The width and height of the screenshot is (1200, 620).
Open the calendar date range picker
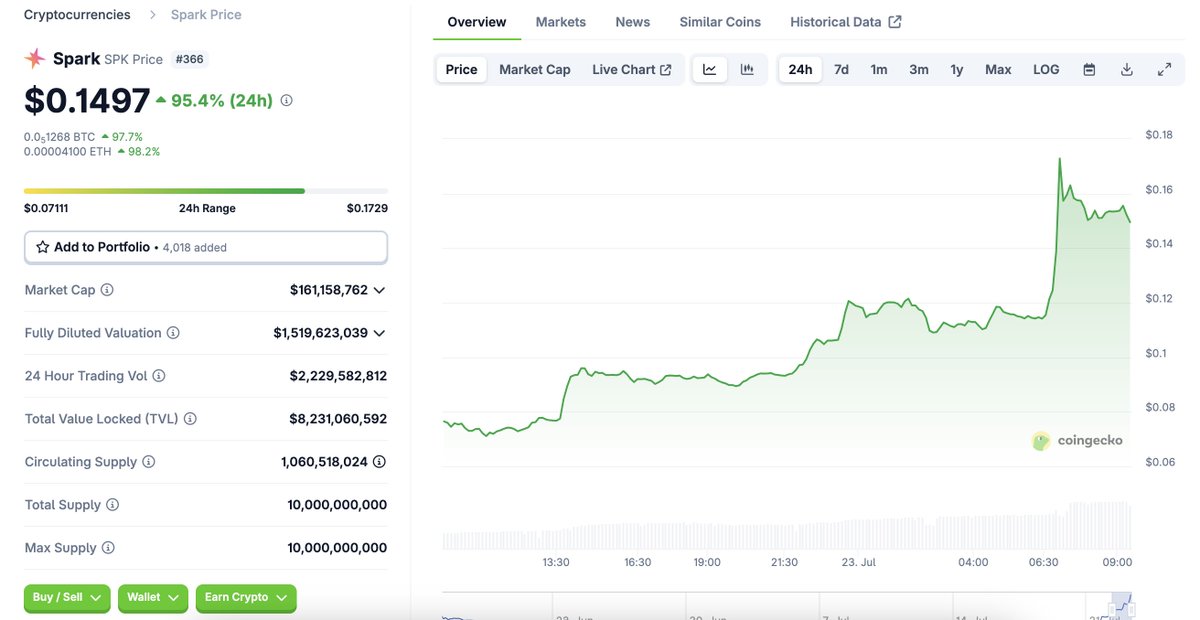tap(1090, 70)
